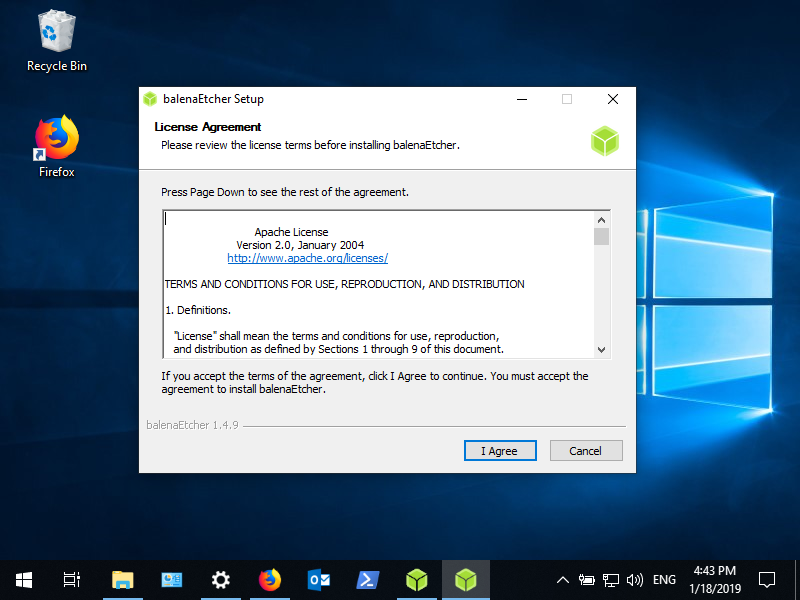Image resolution: width=800 pixels, height=600 pixels.
Task: Click the license scrollbar down arrow
Action: click(602, 349)
